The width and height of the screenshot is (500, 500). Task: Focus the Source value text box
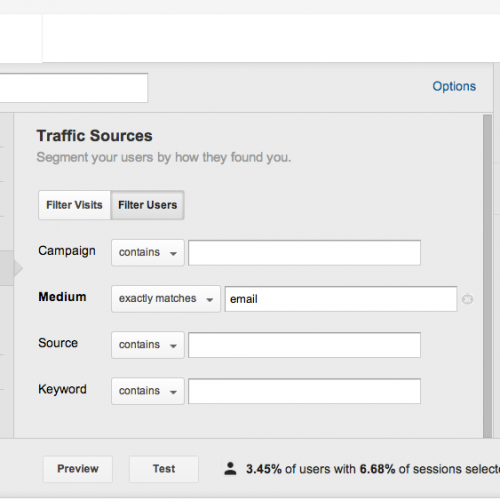pos(304,345)
